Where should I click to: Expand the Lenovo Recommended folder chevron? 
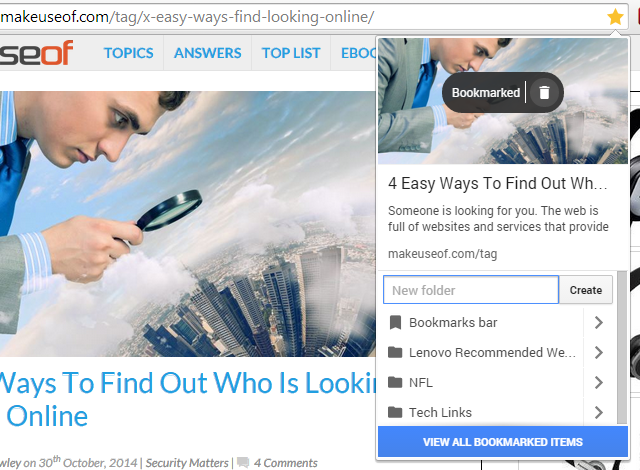click(598, 352)
